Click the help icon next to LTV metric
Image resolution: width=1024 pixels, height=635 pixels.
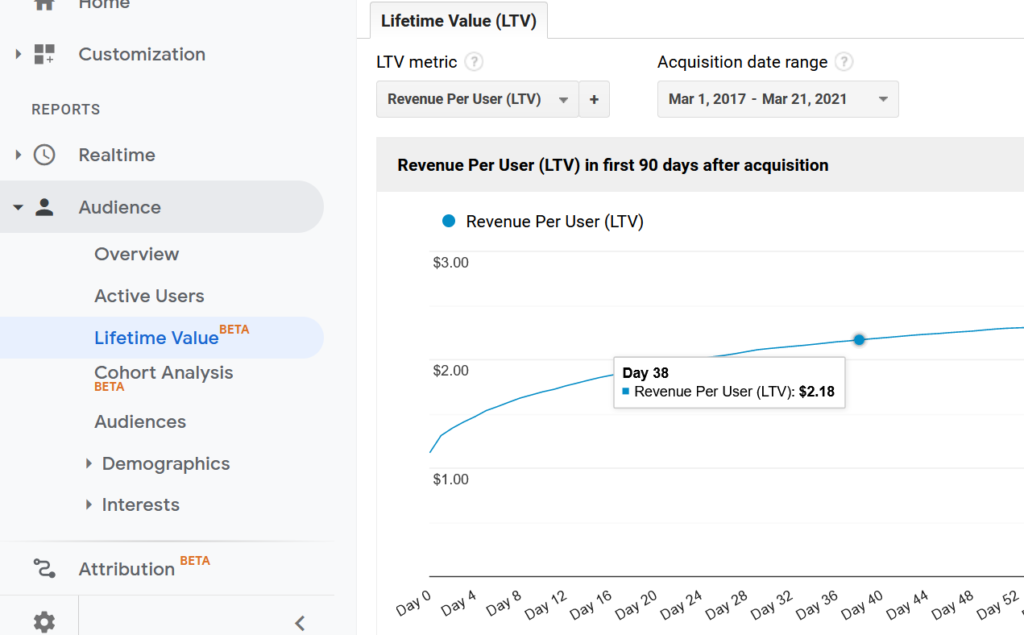tap(476, 61)
